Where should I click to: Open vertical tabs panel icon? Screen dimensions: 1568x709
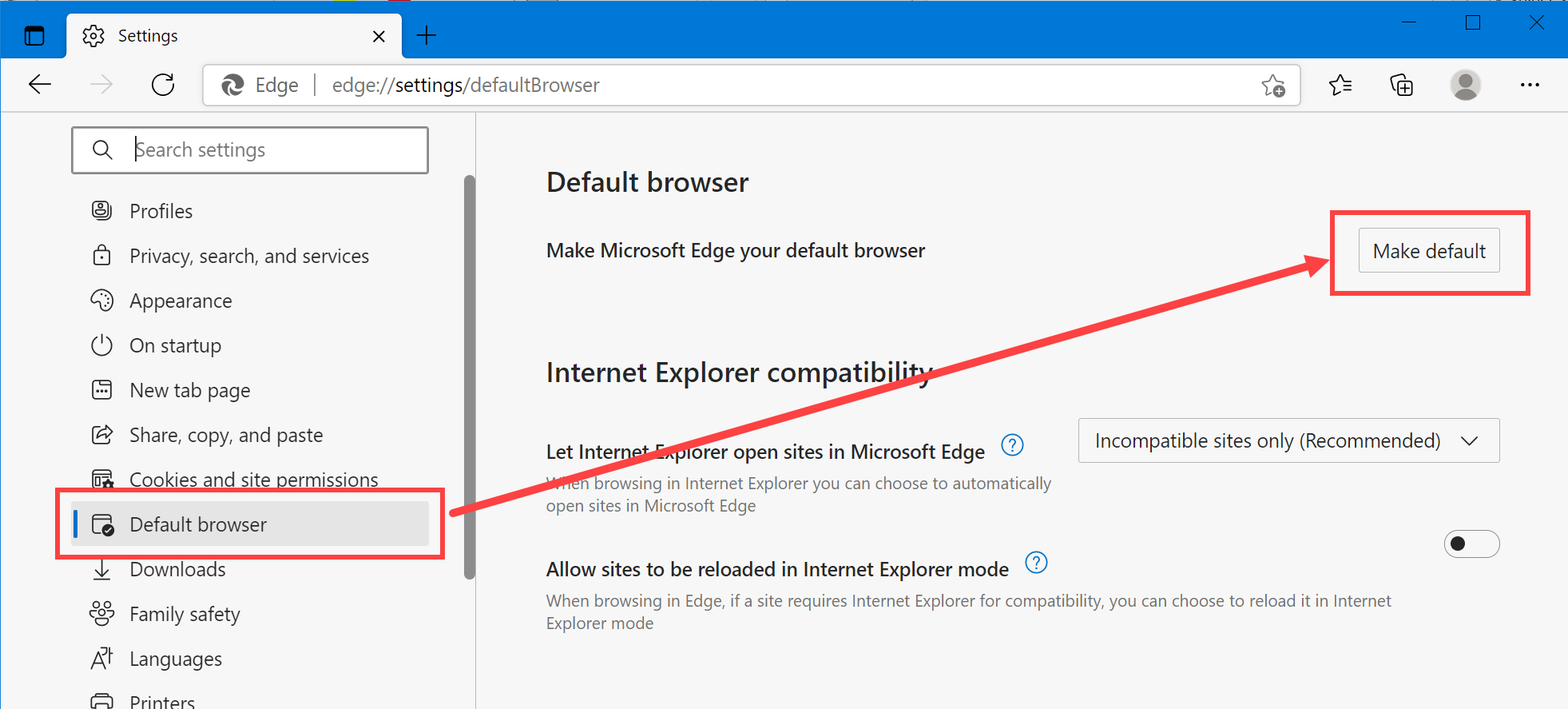click(34, 36)
